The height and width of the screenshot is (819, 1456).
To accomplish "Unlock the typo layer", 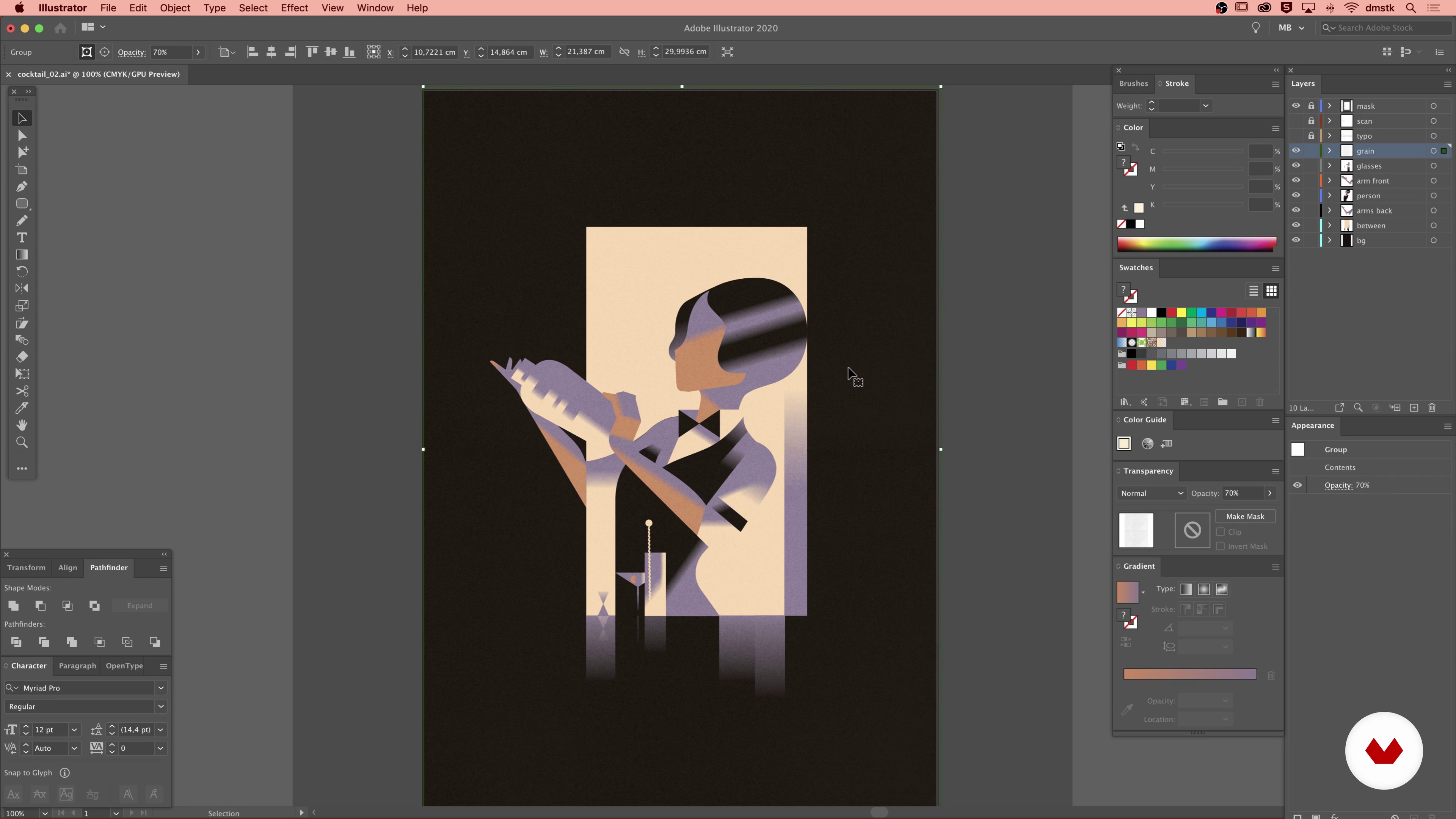I will tap(1311, 136).
